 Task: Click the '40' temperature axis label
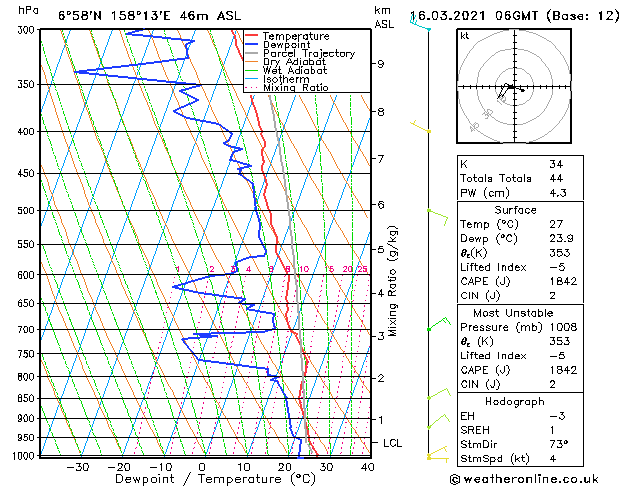click(x=367, y=467)
